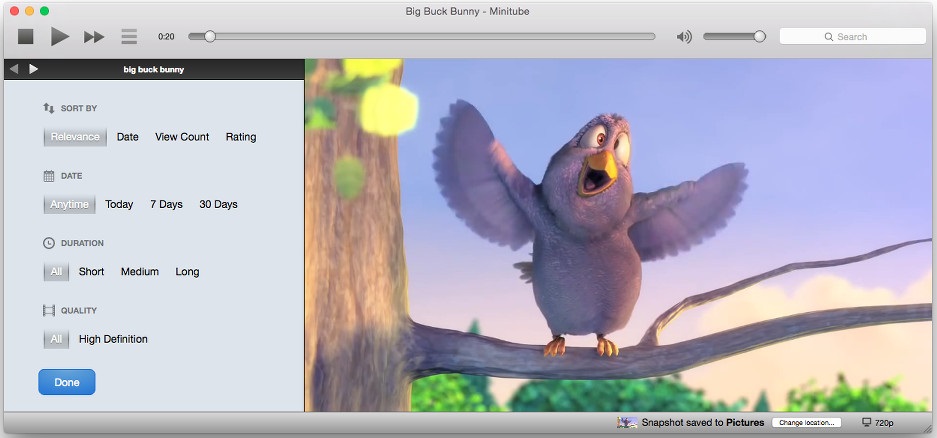Click the Sort By arrows icon
This screenshot has width=937, height=438.
48,108
